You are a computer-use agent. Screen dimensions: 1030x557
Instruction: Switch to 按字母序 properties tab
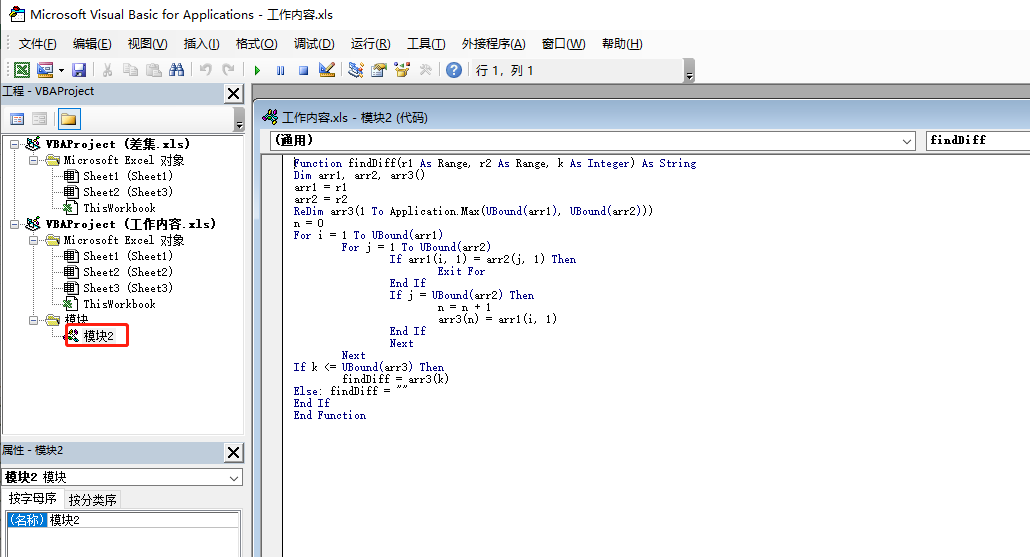32,499
